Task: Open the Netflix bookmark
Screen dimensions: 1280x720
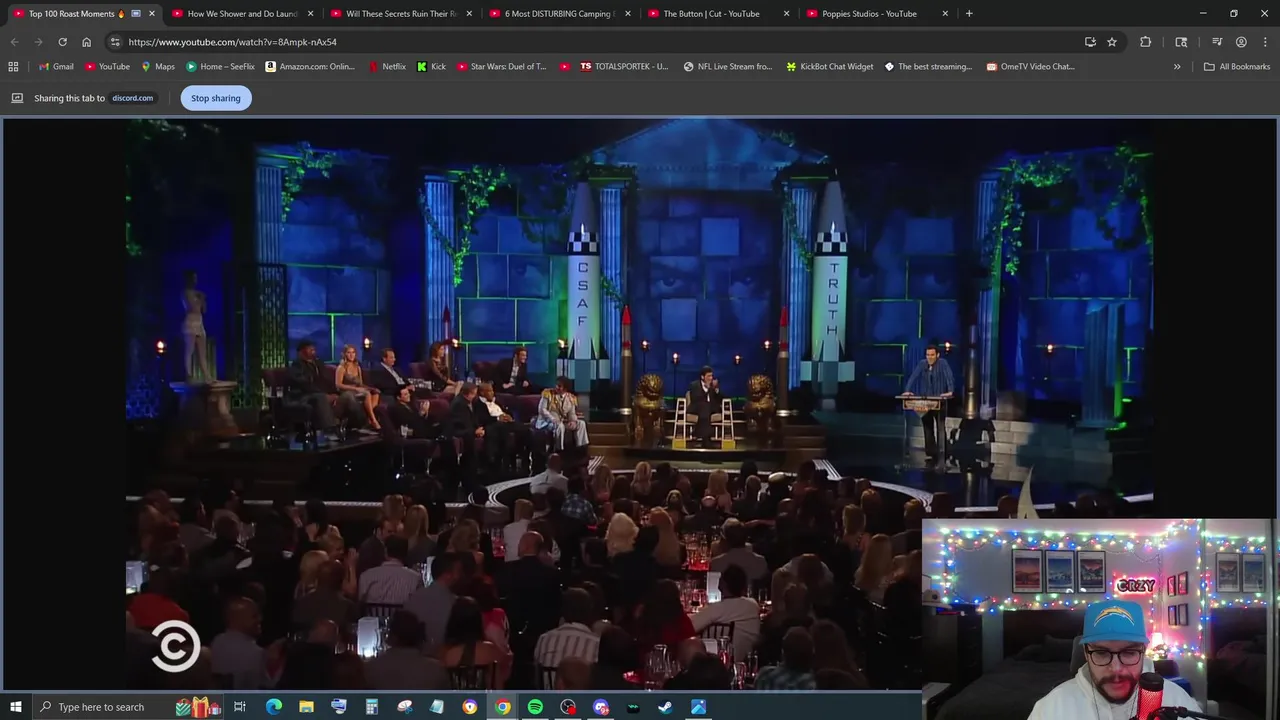Action: [x=387, y=67]
